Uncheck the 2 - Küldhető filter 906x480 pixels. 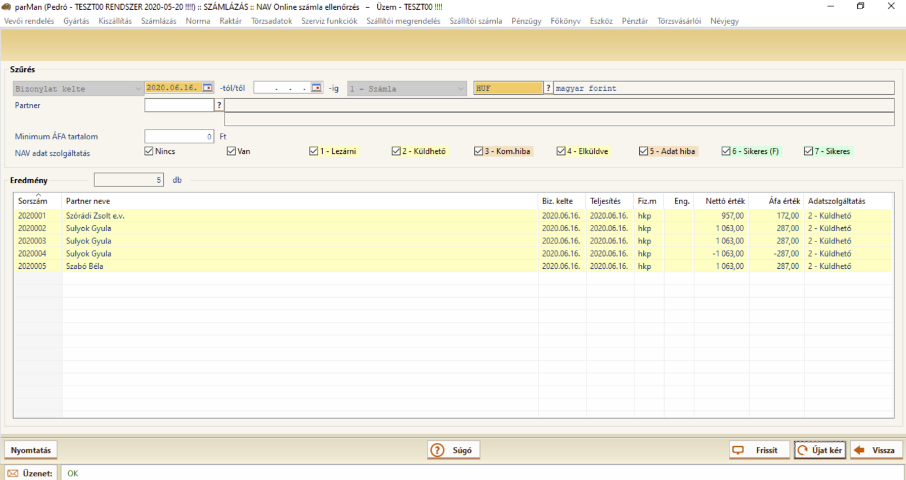pyautogui.click(x=396, y=151)
